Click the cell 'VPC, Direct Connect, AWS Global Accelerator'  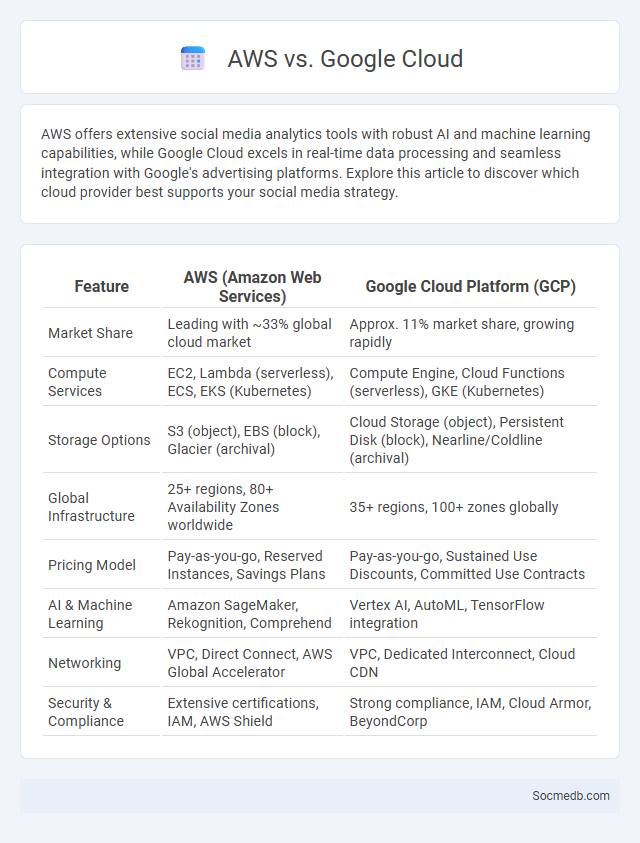click(x=252, y=663)
